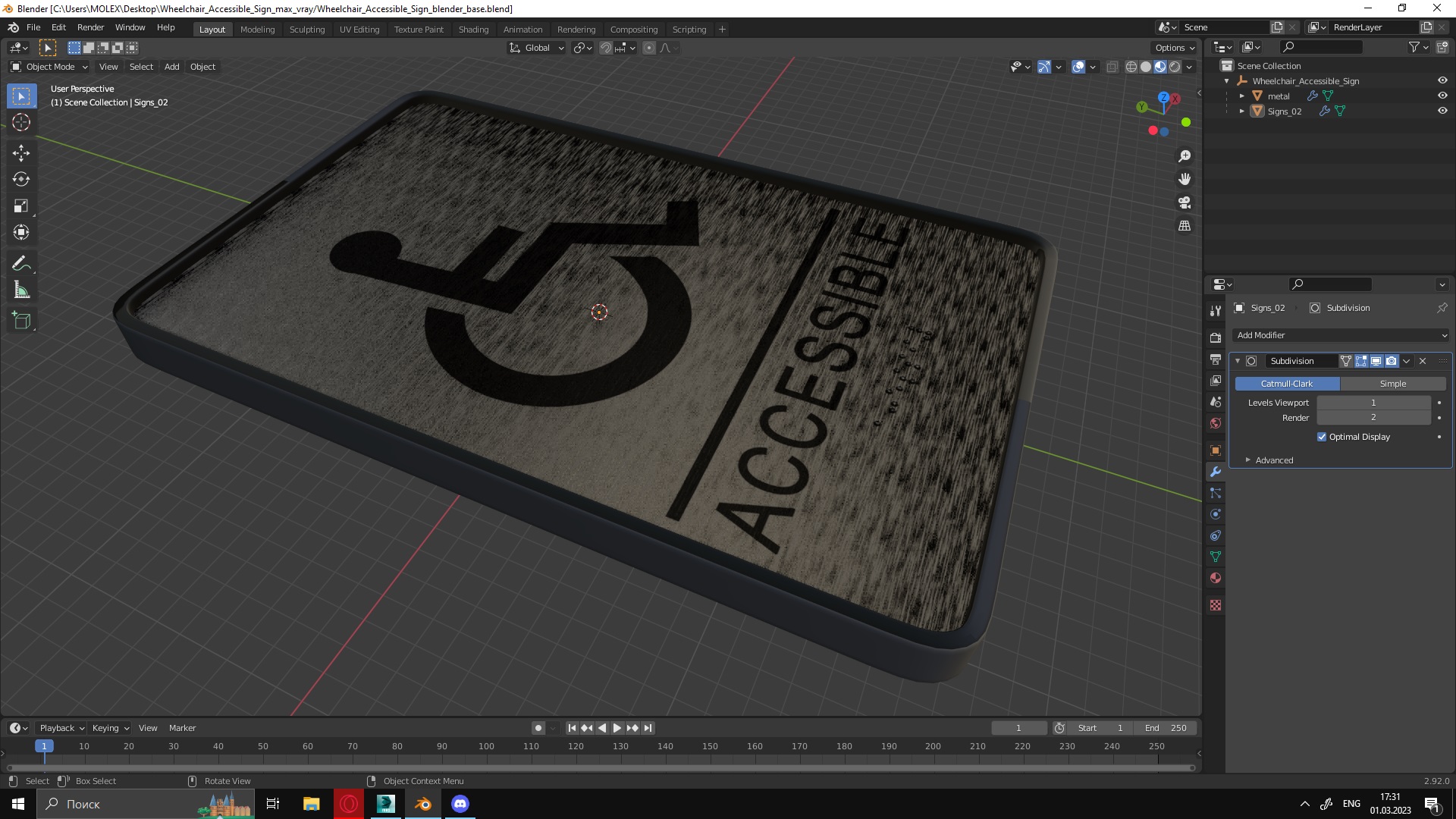Switch to the UV Editing workspace tab
1456x819 pixels.
click(x=359, y=30)
